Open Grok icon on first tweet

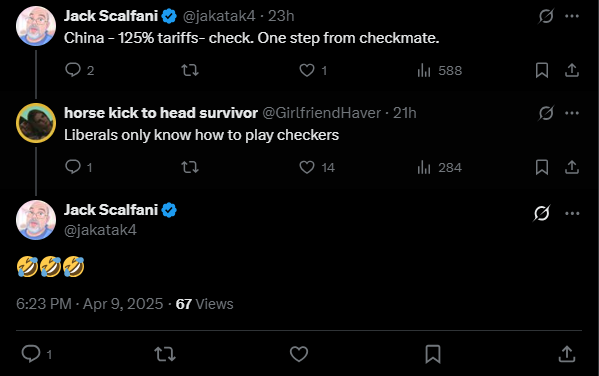coord(546,16)
